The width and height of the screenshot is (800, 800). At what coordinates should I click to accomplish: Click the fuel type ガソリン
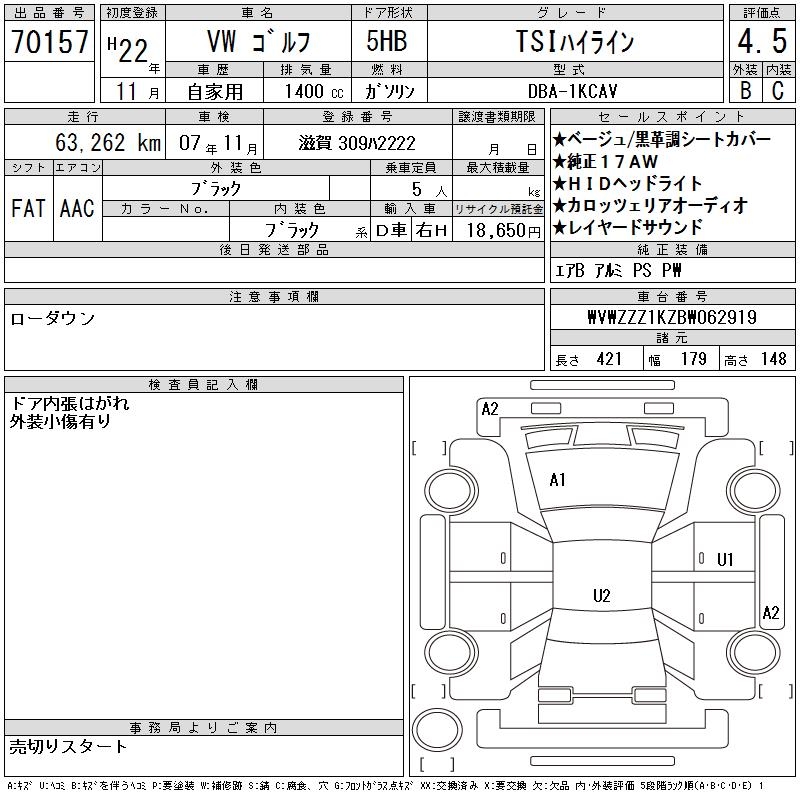(x=389, y=91)
